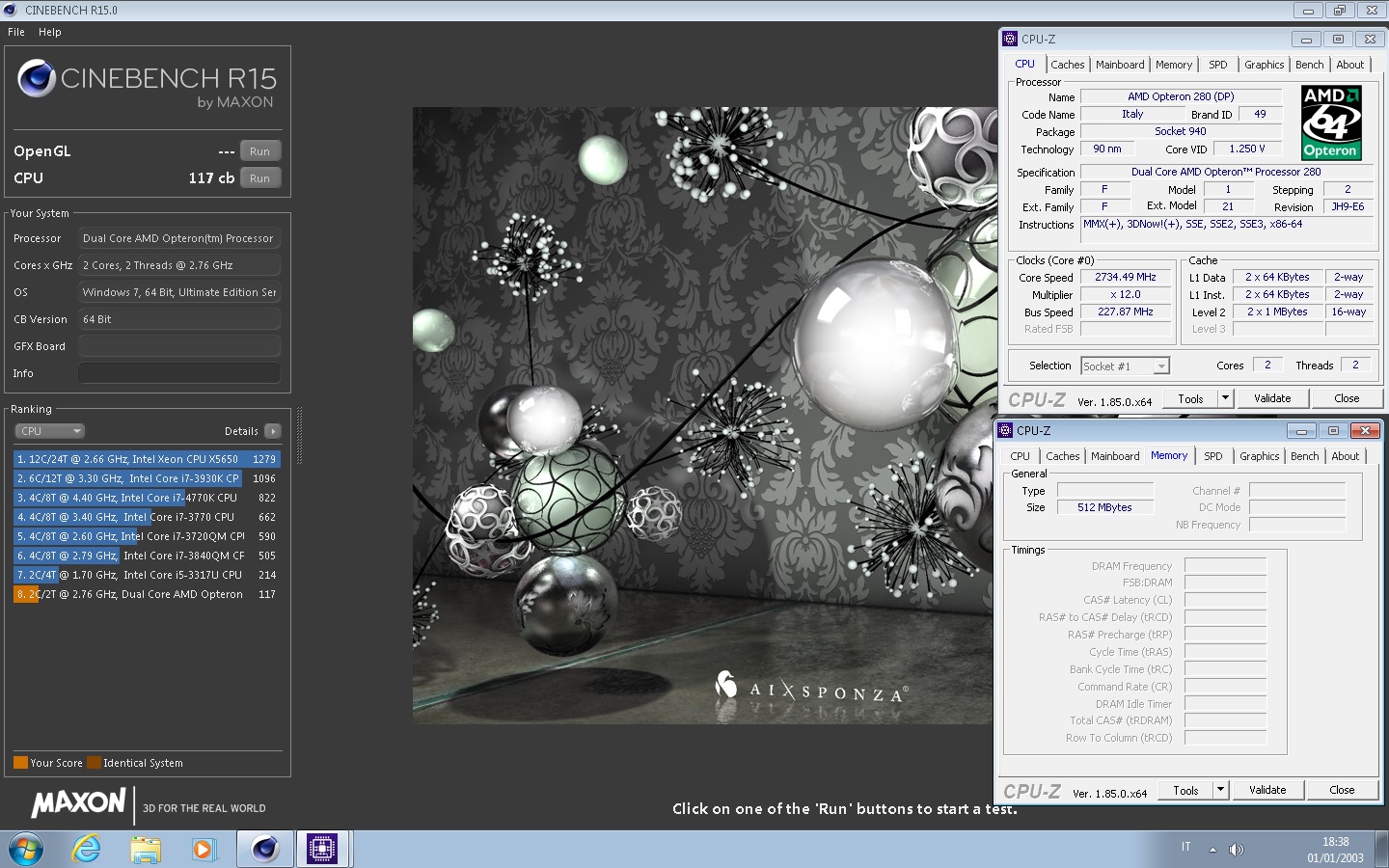Screen dimensions: 1389x868
Task: Click the panel splitter handle beside Ranking
Action: [x=299, y=436]
